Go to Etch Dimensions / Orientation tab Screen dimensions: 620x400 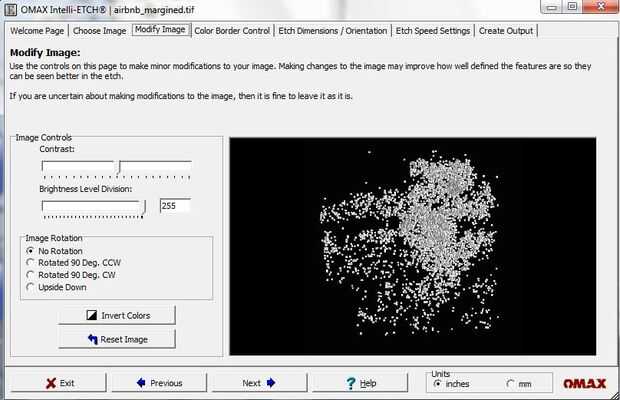coord(333,31)
